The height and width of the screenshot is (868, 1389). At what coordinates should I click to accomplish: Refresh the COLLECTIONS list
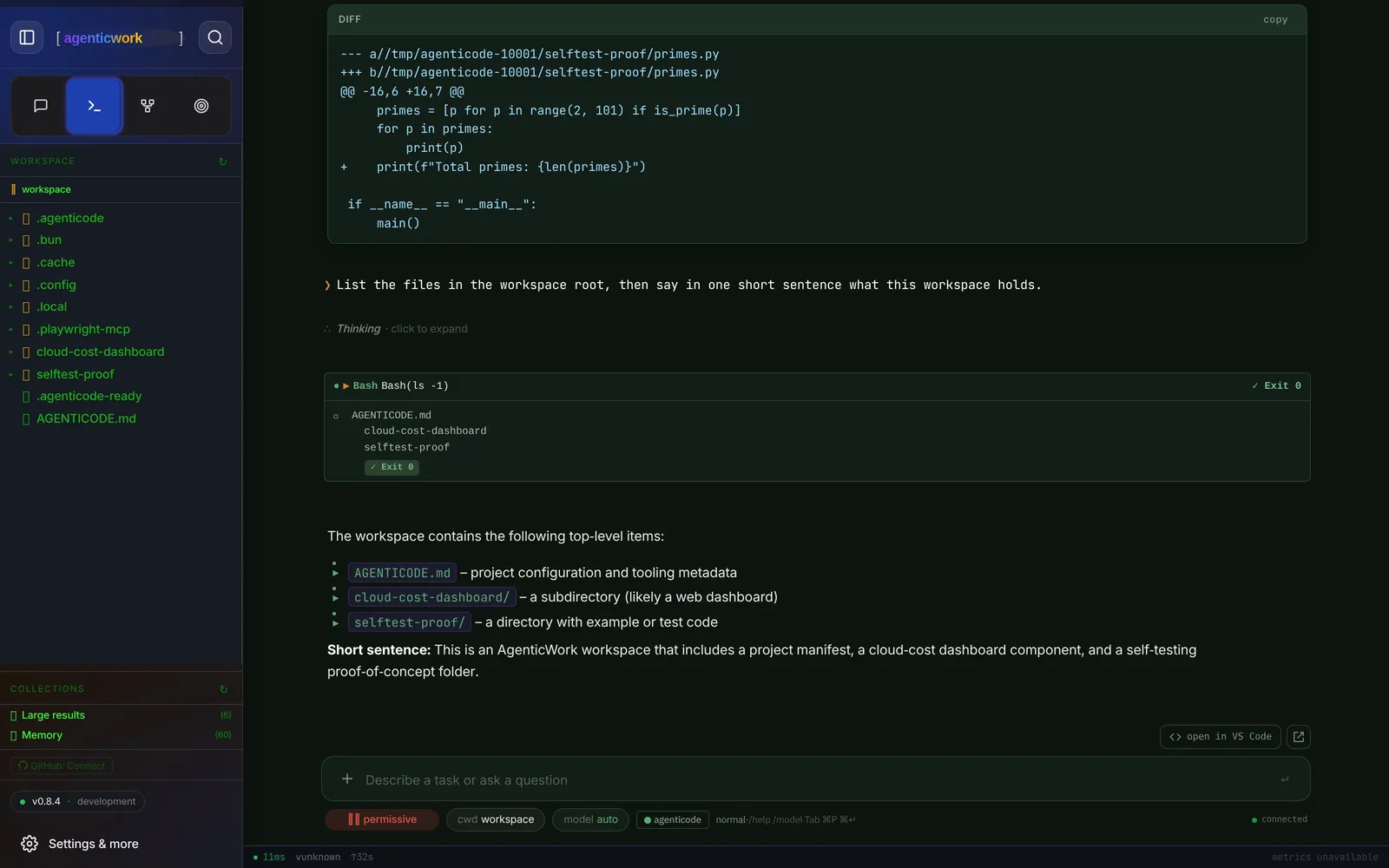coord(223,689)
